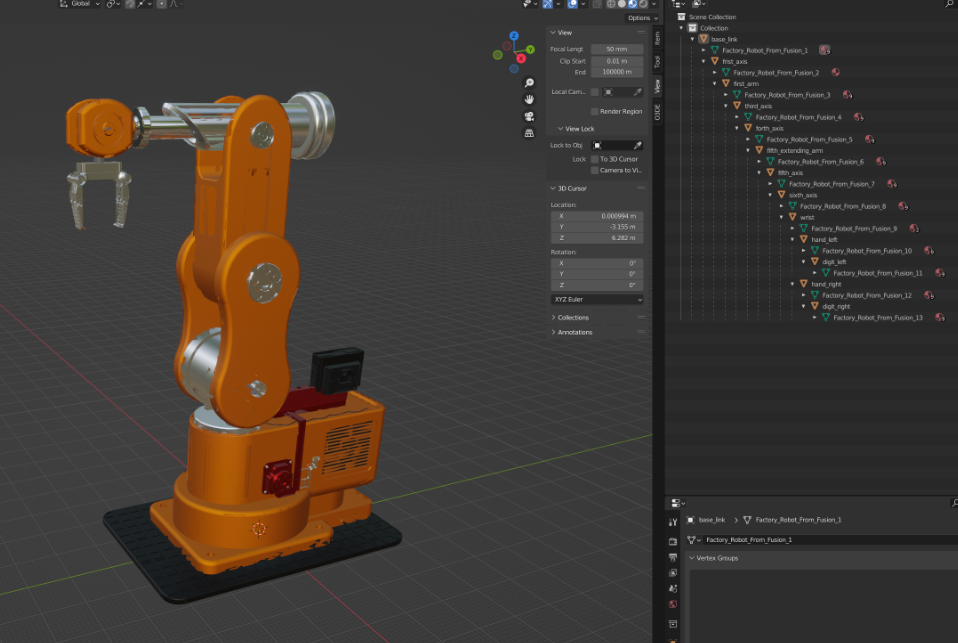Screen dimensions: 958x643
Task: Toggle X-ray mode in viewport header
Action: (597, 4)
